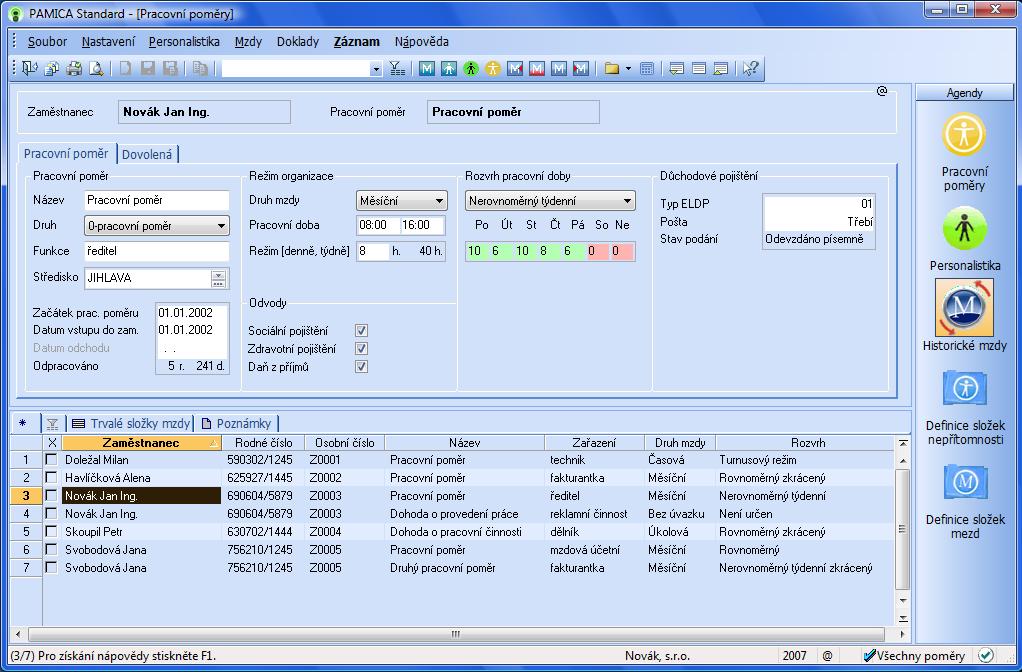Expand the Druh mzdy dropdown
The height and width of the screenshot is (672, 1022).
pos(438,201)
